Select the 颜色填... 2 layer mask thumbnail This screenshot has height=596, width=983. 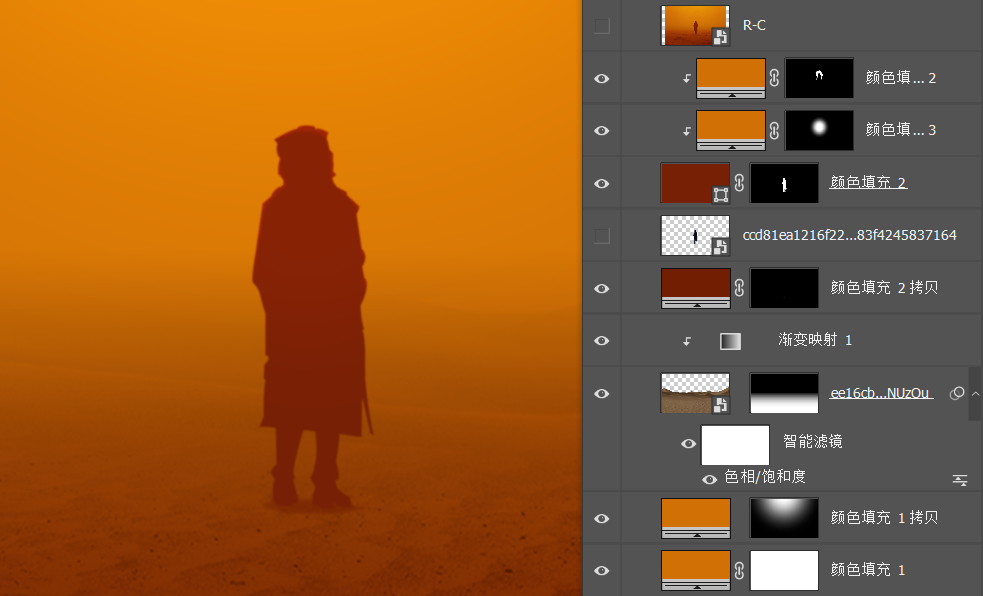(819, 78)
